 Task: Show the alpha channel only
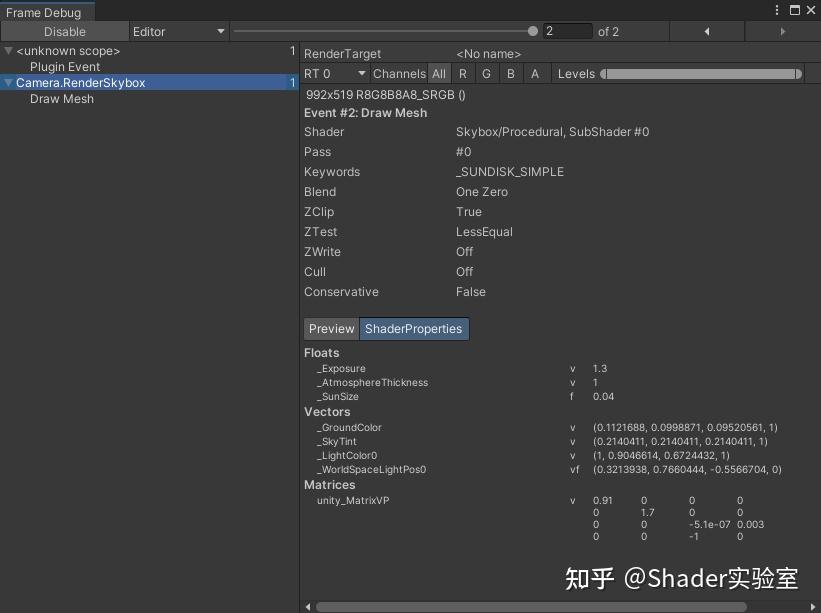point(534,74)
